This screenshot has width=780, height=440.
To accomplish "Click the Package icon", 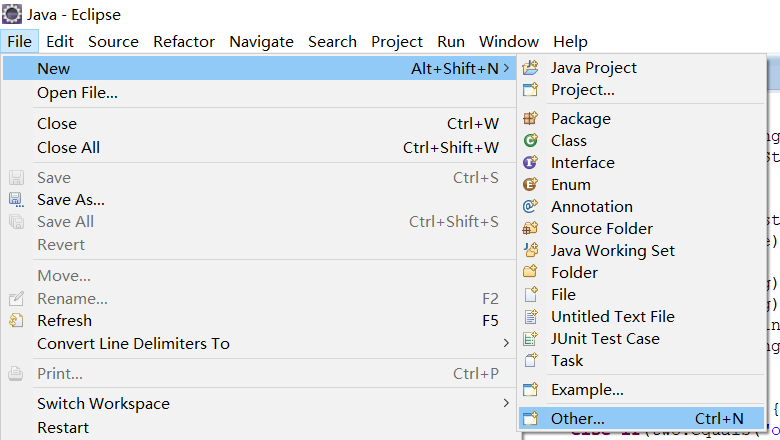I will pyautogui.click(x=530, y=118).
